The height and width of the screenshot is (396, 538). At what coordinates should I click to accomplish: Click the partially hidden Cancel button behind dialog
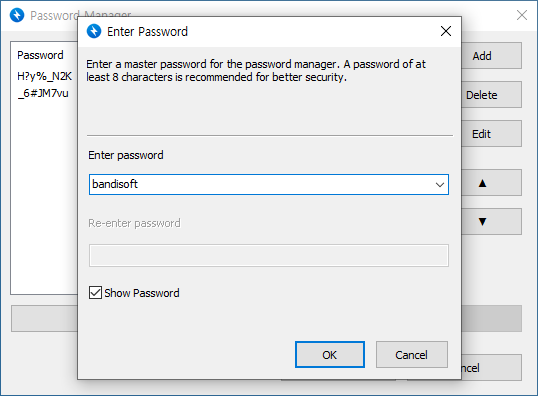click(491, 368)
